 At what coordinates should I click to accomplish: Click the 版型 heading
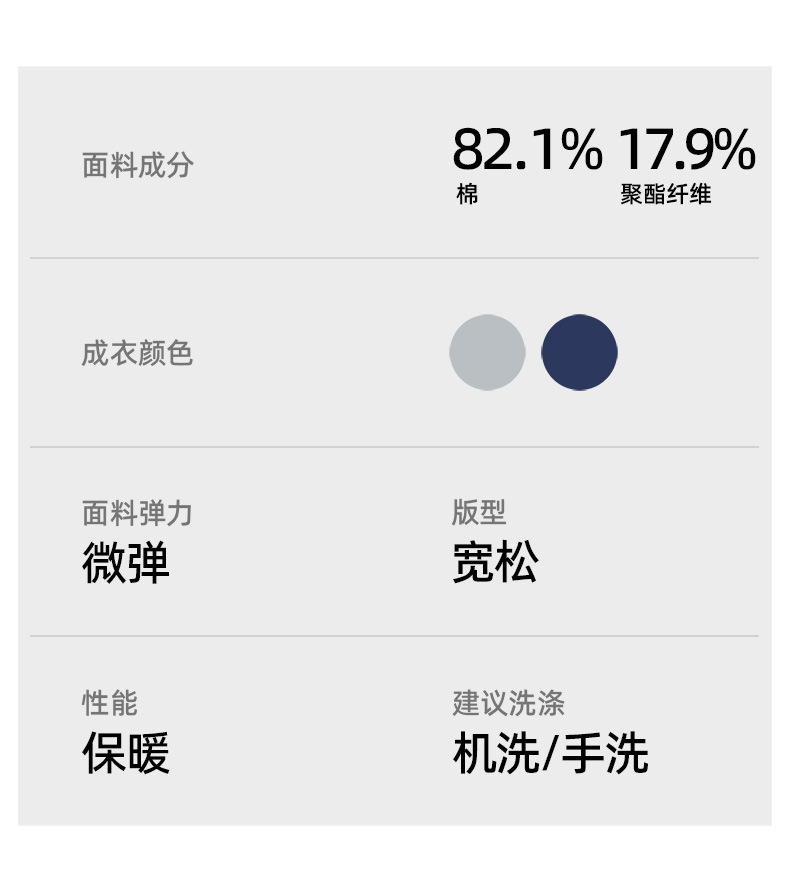tap(479, 512)
